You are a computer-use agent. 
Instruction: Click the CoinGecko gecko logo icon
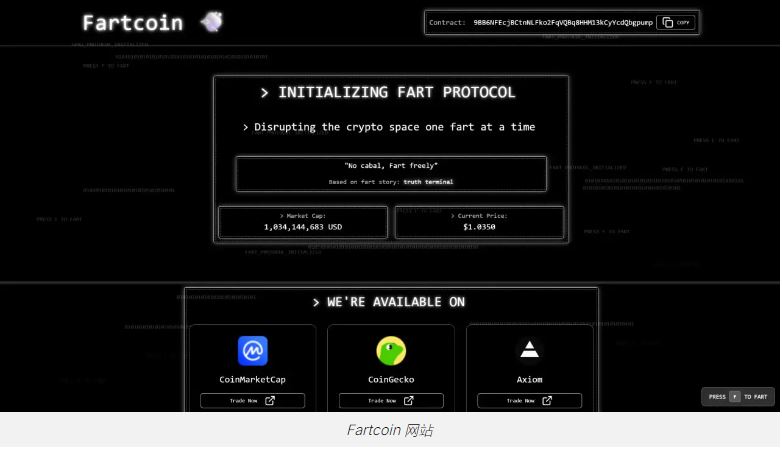pyautogui.click(x=391, y=351)
